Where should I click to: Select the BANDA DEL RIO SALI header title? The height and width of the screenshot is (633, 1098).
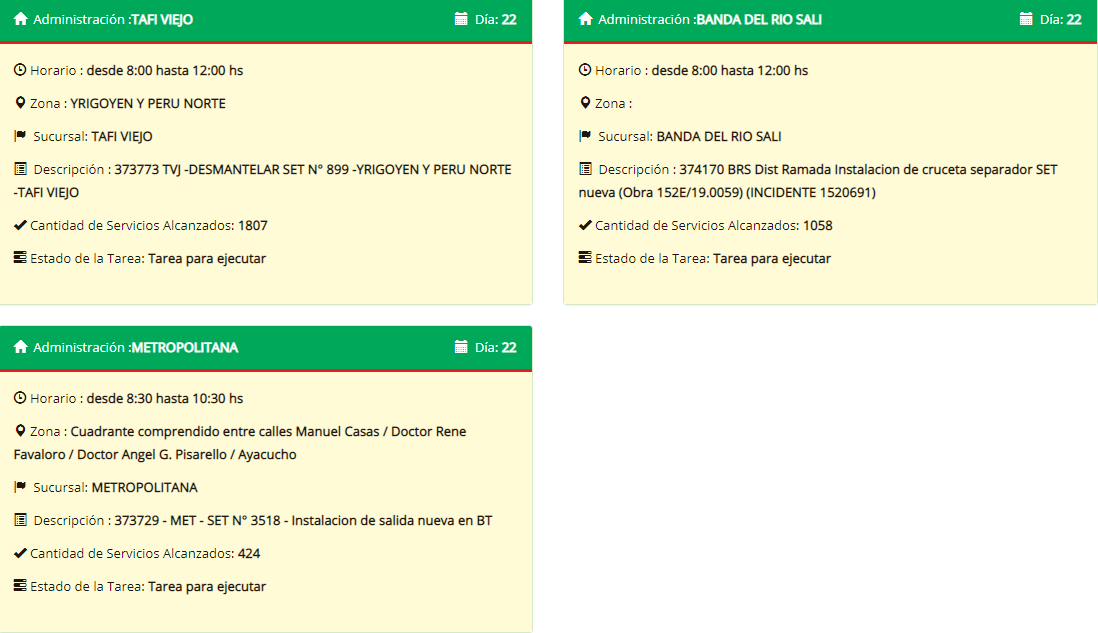758,19
